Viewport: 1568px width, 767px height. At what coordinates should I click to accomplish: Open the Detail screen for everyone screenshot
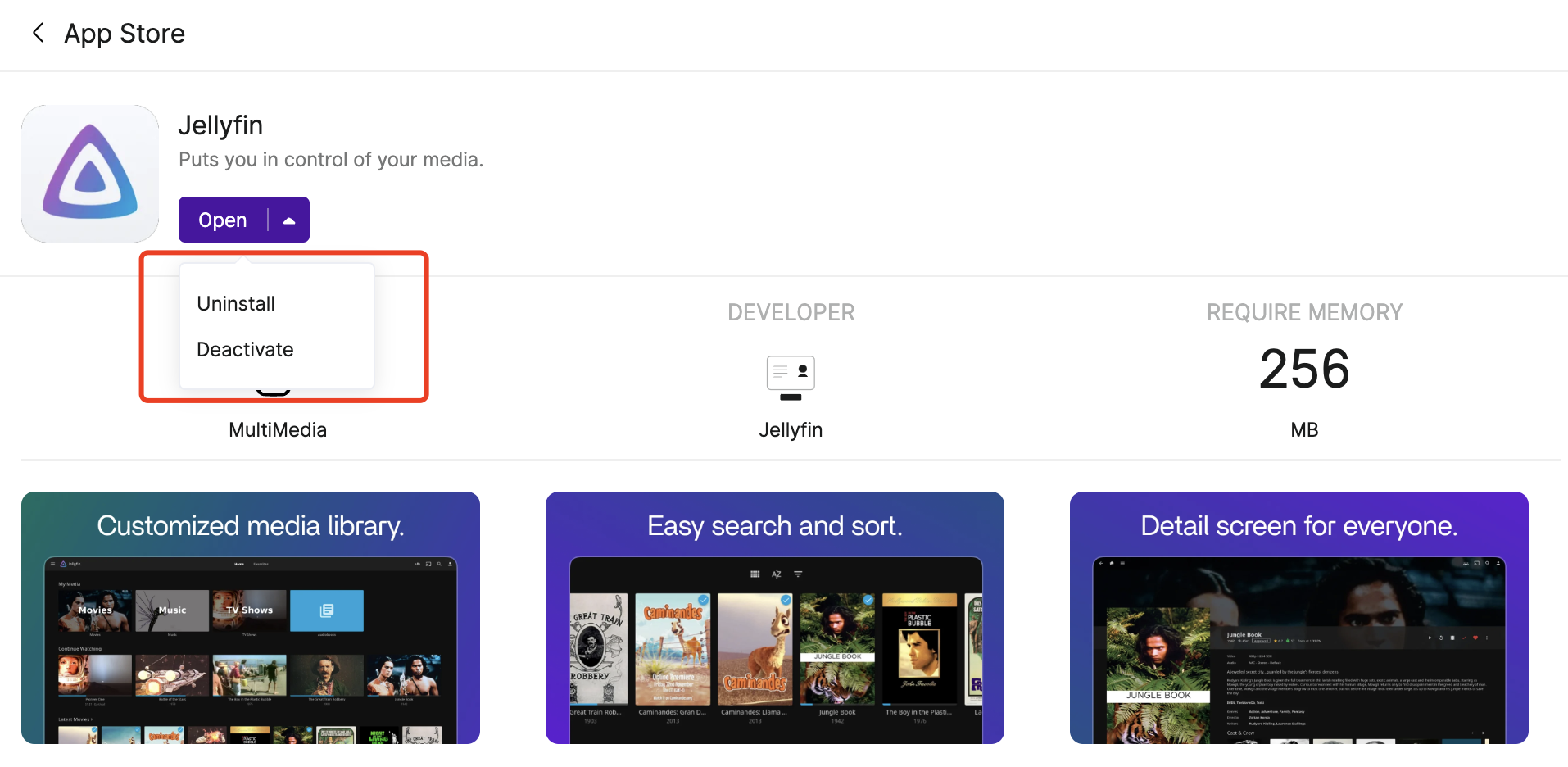1299,618
